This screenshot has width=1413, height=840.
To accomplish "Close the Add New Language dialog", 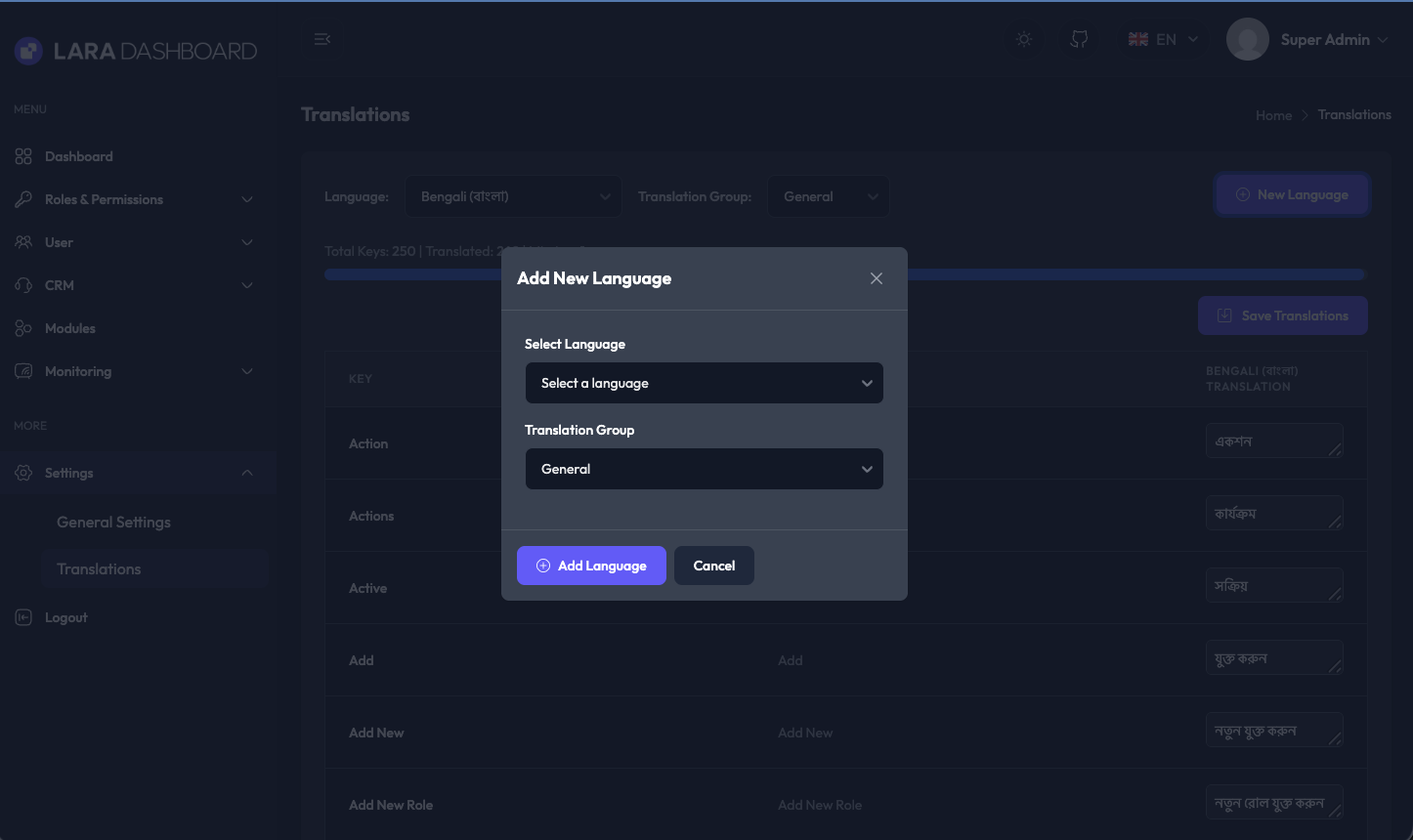I will tap(877, 278).
